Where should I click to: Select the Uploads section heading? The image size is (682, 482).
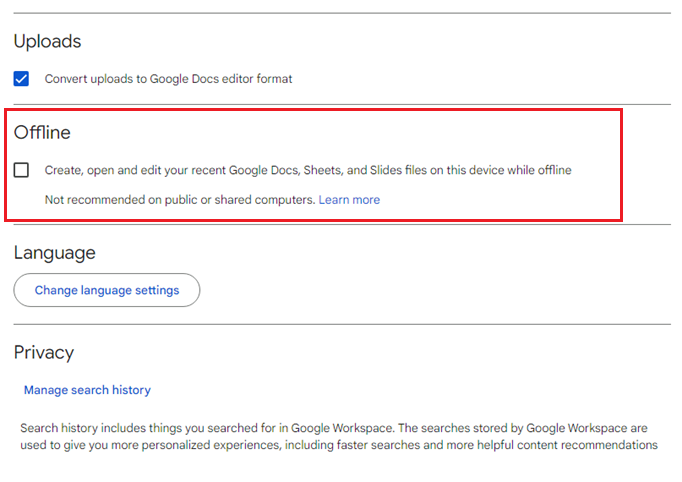tap(47, 41)
